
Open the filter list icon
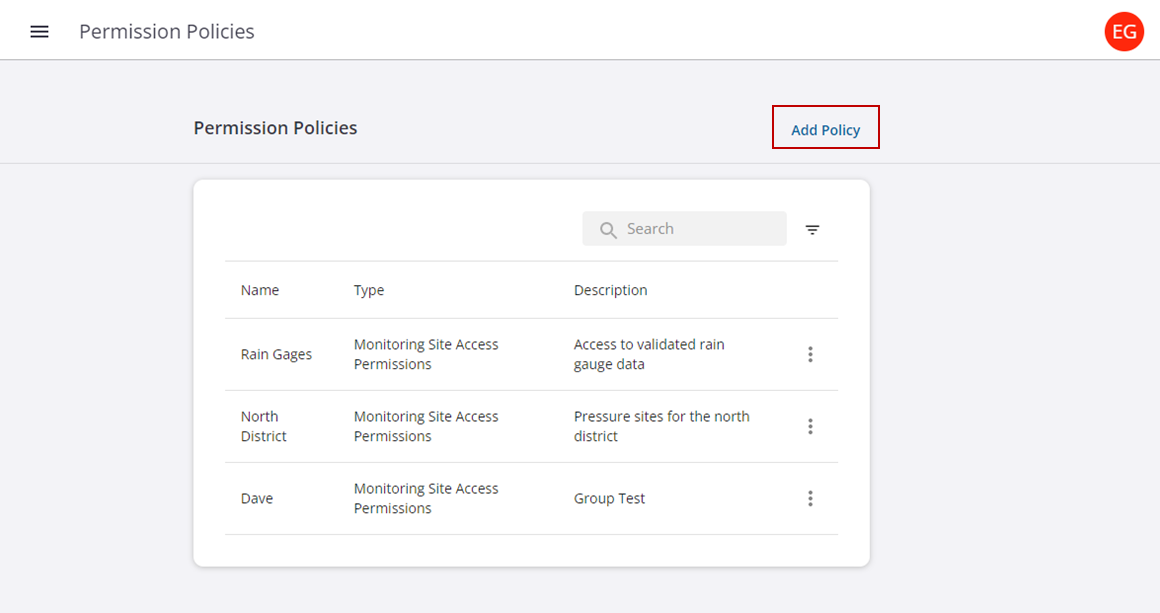click(812, 230)
